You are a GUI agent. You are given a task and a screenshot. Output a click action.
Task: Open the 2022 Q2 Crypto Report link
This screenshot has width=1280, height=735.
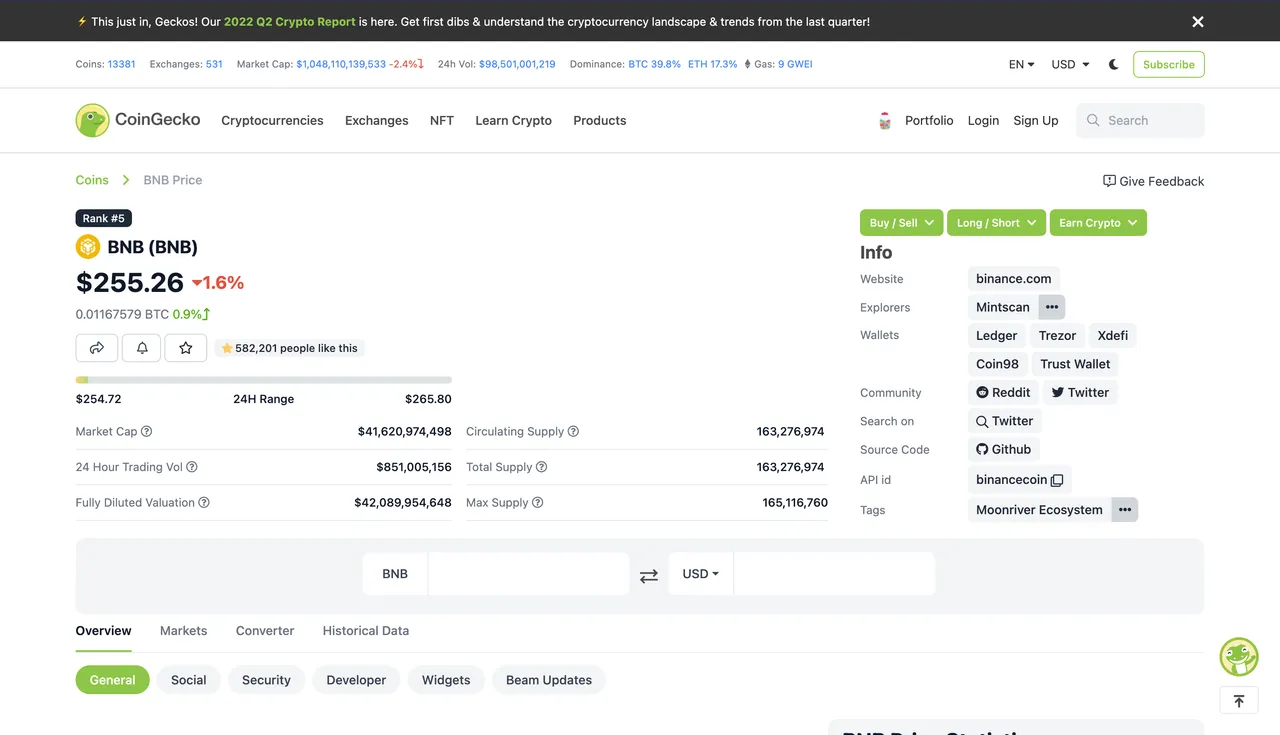point(290,21)
